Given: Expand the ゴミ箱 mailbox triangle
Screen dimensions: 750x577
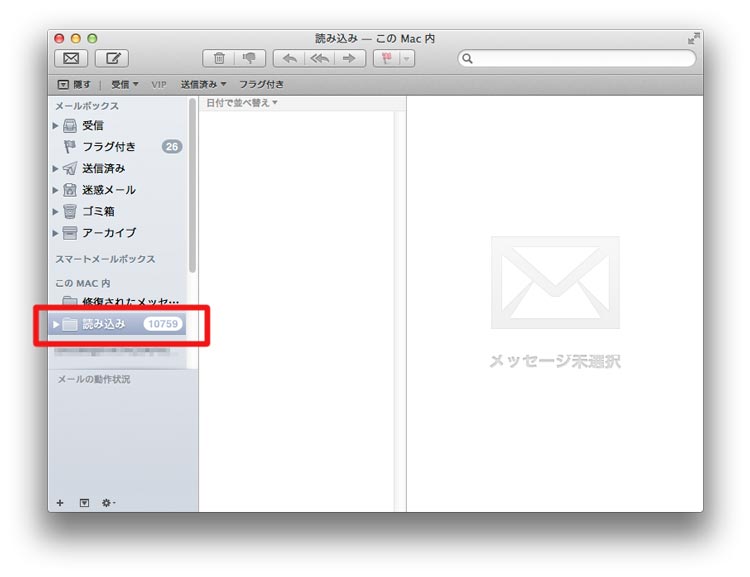Looking at the screenshot, I should pyautogui.click(x=55, y=211).
